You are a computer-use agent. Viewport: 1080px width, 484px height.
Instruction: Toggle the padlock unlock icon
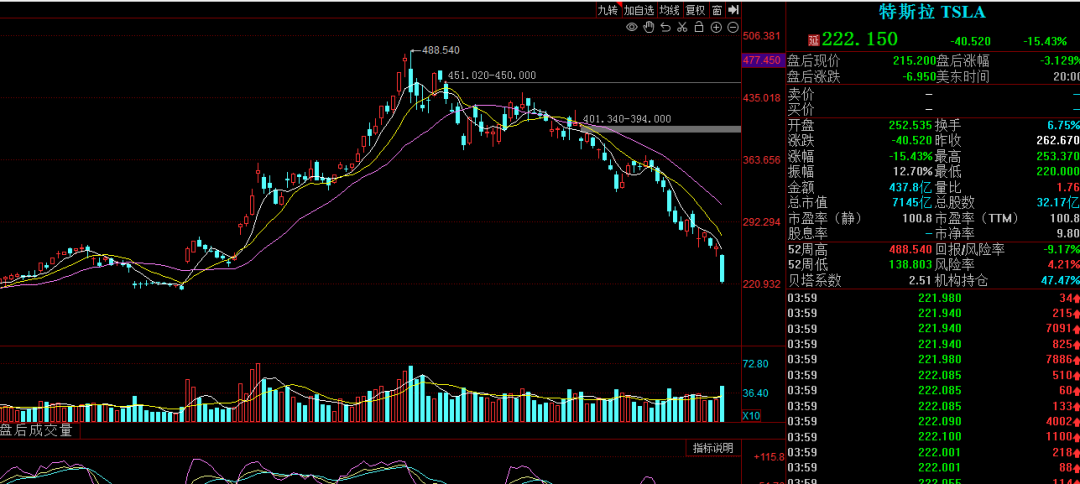pos(698,27)
